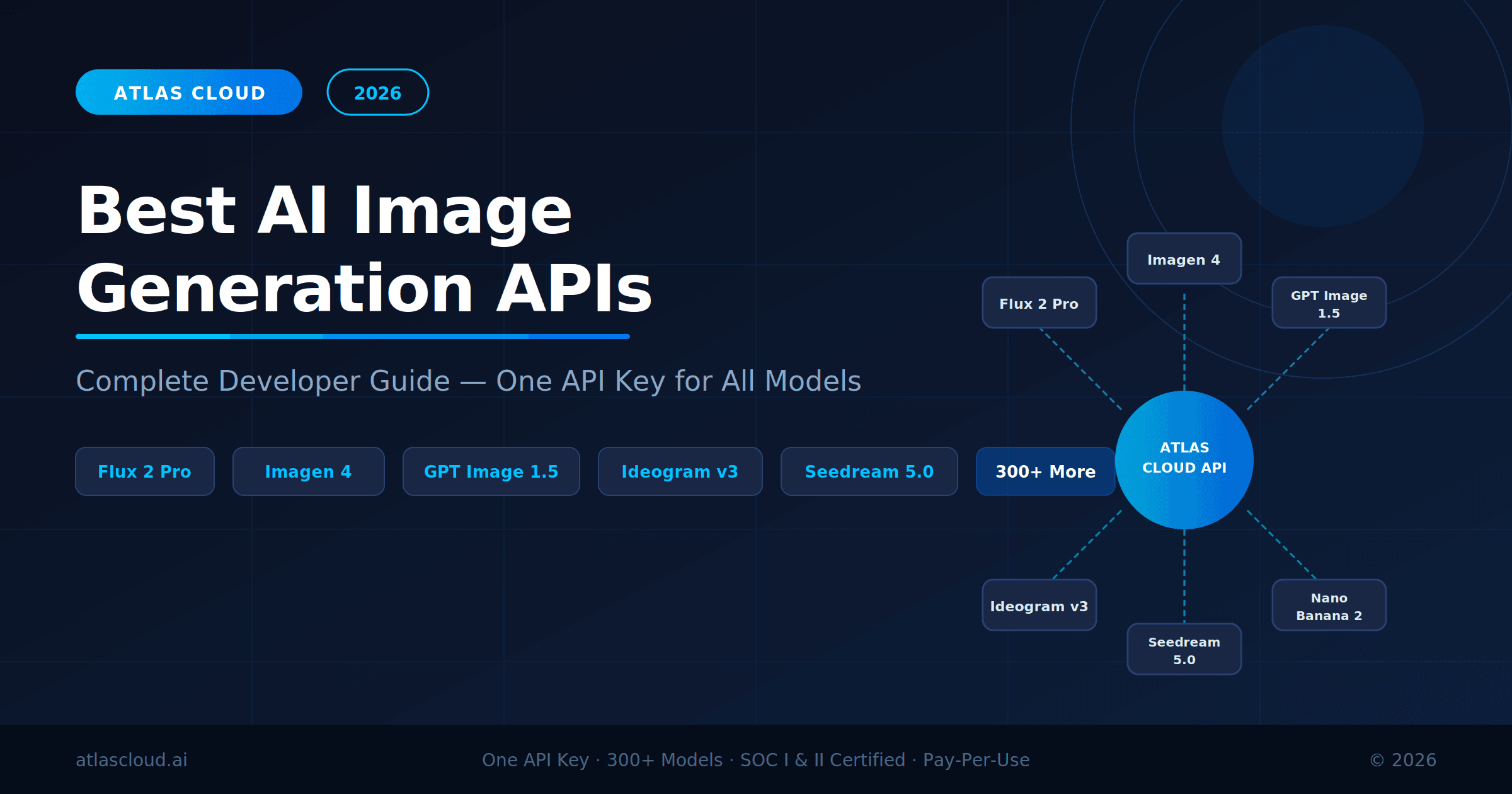Screen dimensions: 1512x794
Task: Open the atlascloud.ai footer link
Action: point(132,760)
